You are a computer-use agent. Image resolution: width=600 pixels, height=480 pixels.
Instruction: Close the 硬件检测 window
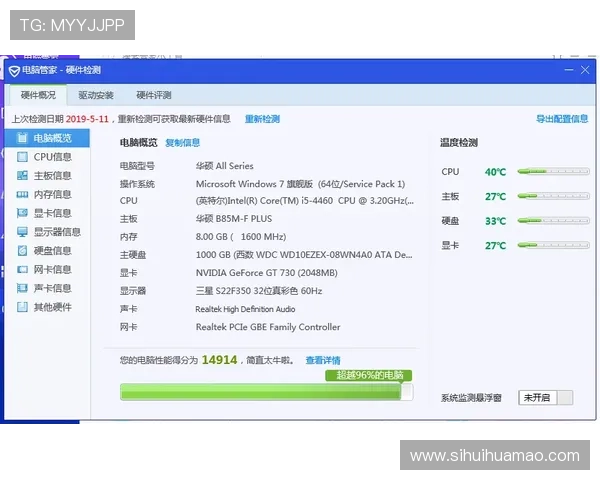585,70
